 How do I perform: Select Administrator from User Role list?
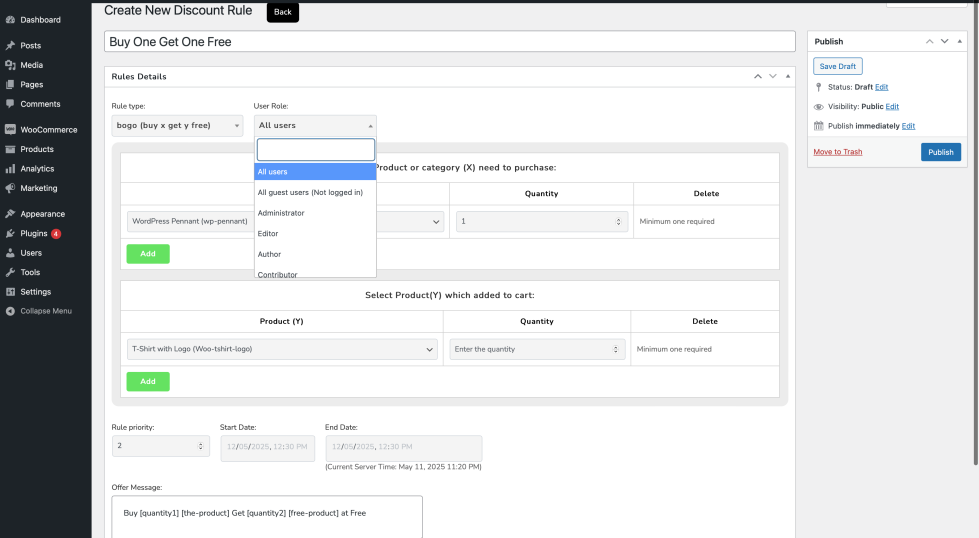(x=281, y=213)
